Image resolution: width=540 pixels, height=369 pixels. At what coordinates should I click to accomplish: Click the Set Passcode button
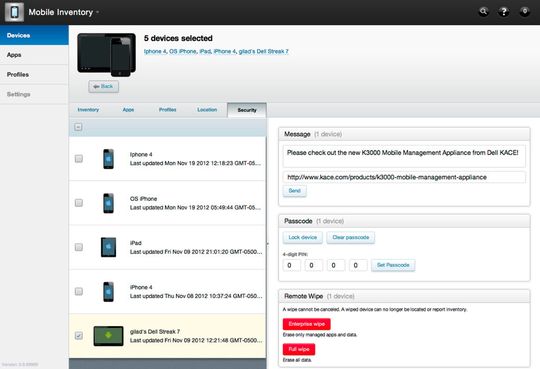coord(393,265)
